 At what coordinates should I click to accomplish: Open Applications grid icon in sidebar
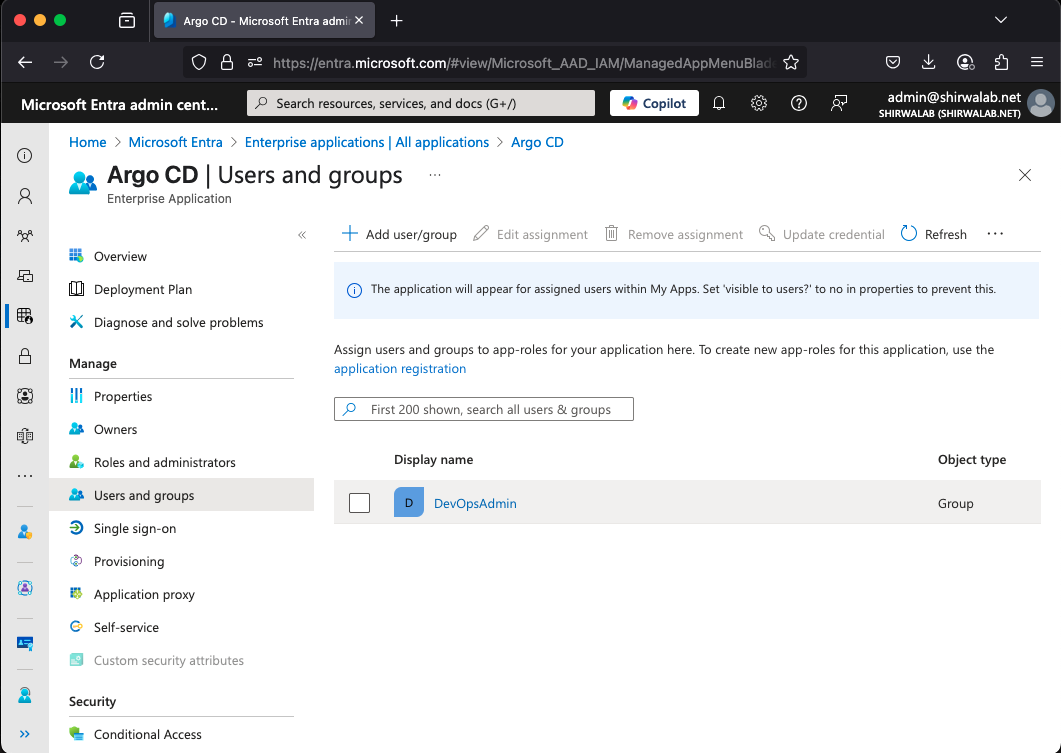pyautogui.click(x=25, y=316)
